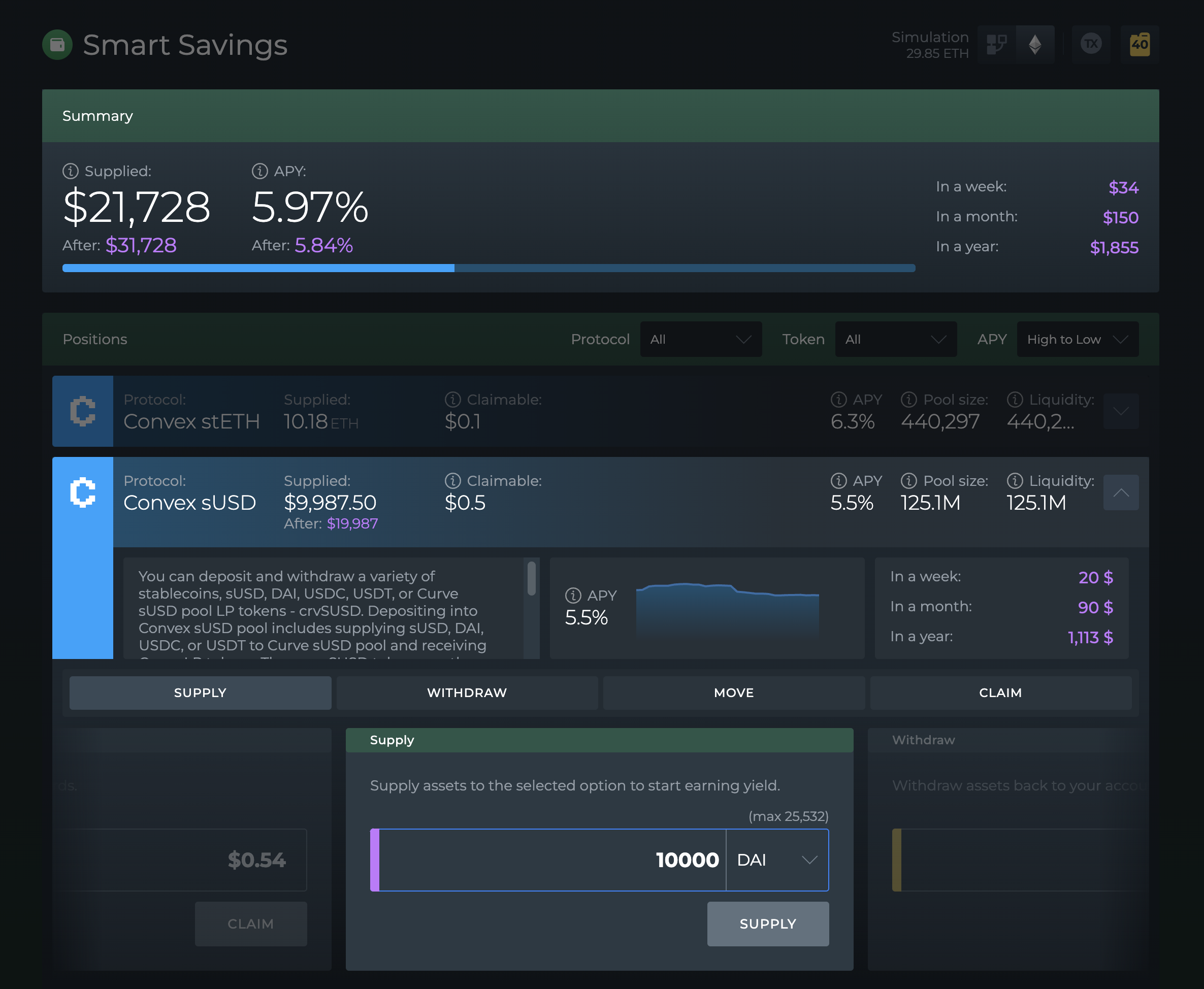The width and height of the screenshot is (1204, 989).
Task: Click the Convex stETH protocol name
Action: [191, 421]
